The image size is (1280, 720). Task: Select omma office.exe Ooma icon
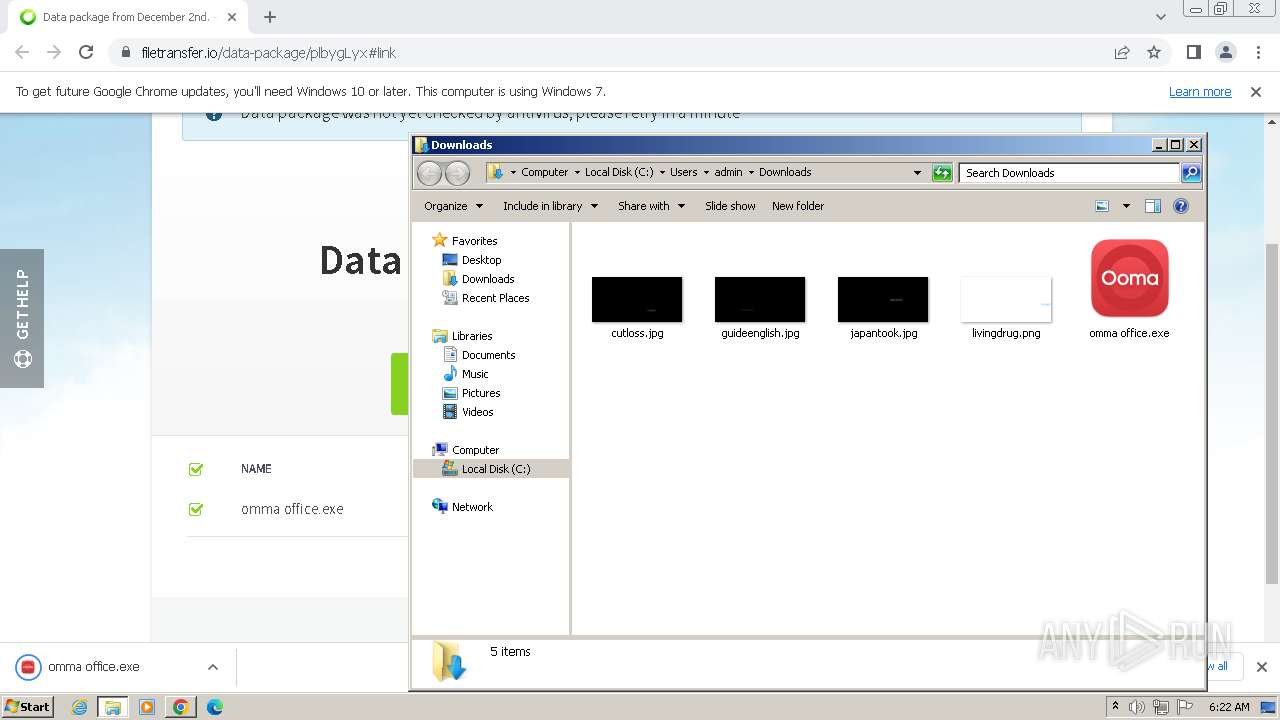click(x=1129, y=278)
